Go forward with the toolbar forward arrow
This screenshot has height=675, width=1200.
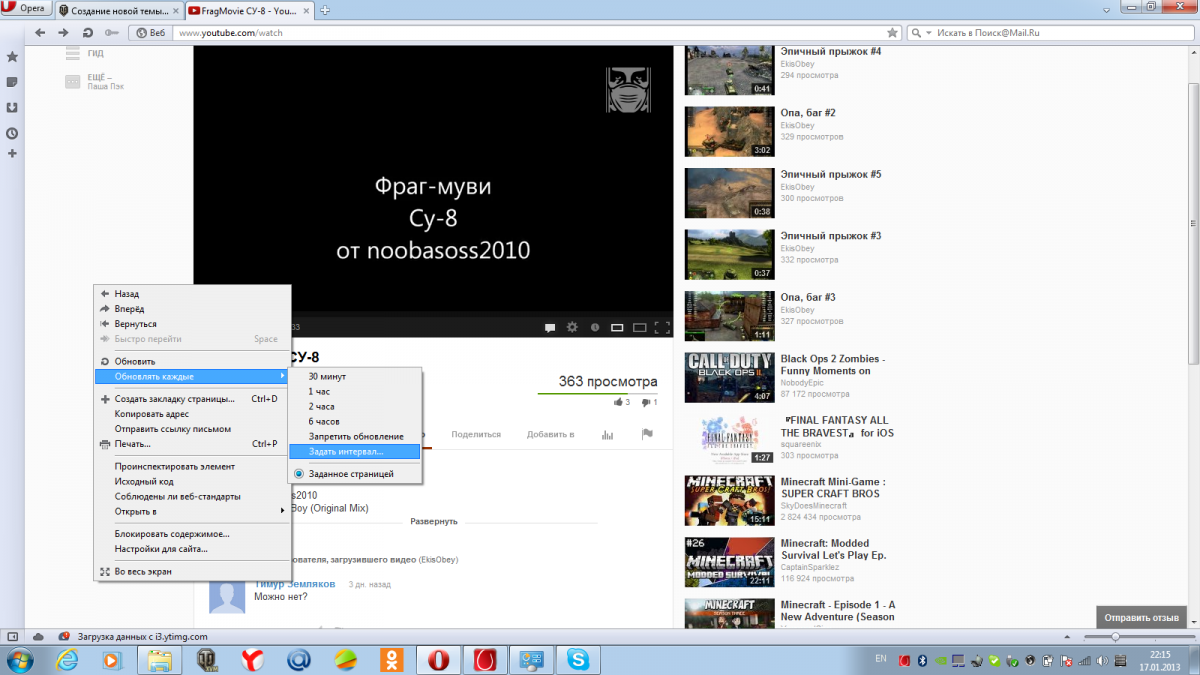click(x=64, y=32)
